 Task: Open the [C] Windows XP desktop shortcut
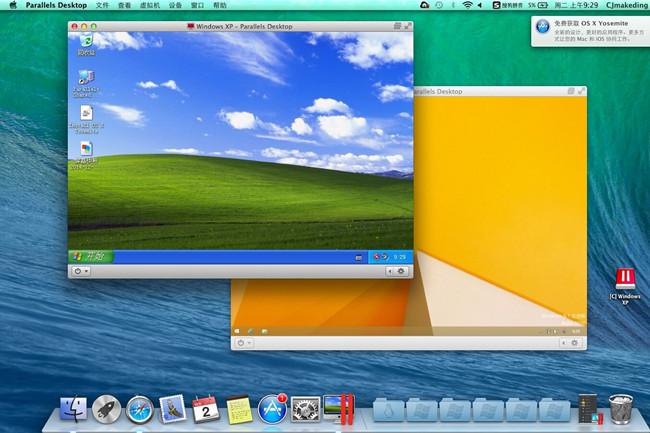[x=625, y=286]
